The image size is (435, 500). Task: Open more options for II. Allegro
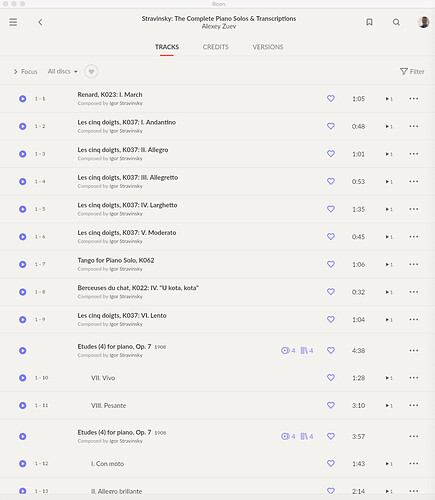tap(414, 154)
